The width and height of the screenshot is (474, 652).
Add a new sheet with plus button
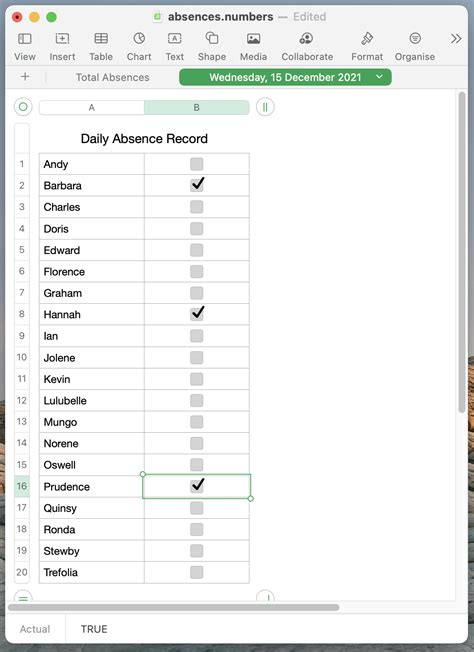[x=25, y=77]
